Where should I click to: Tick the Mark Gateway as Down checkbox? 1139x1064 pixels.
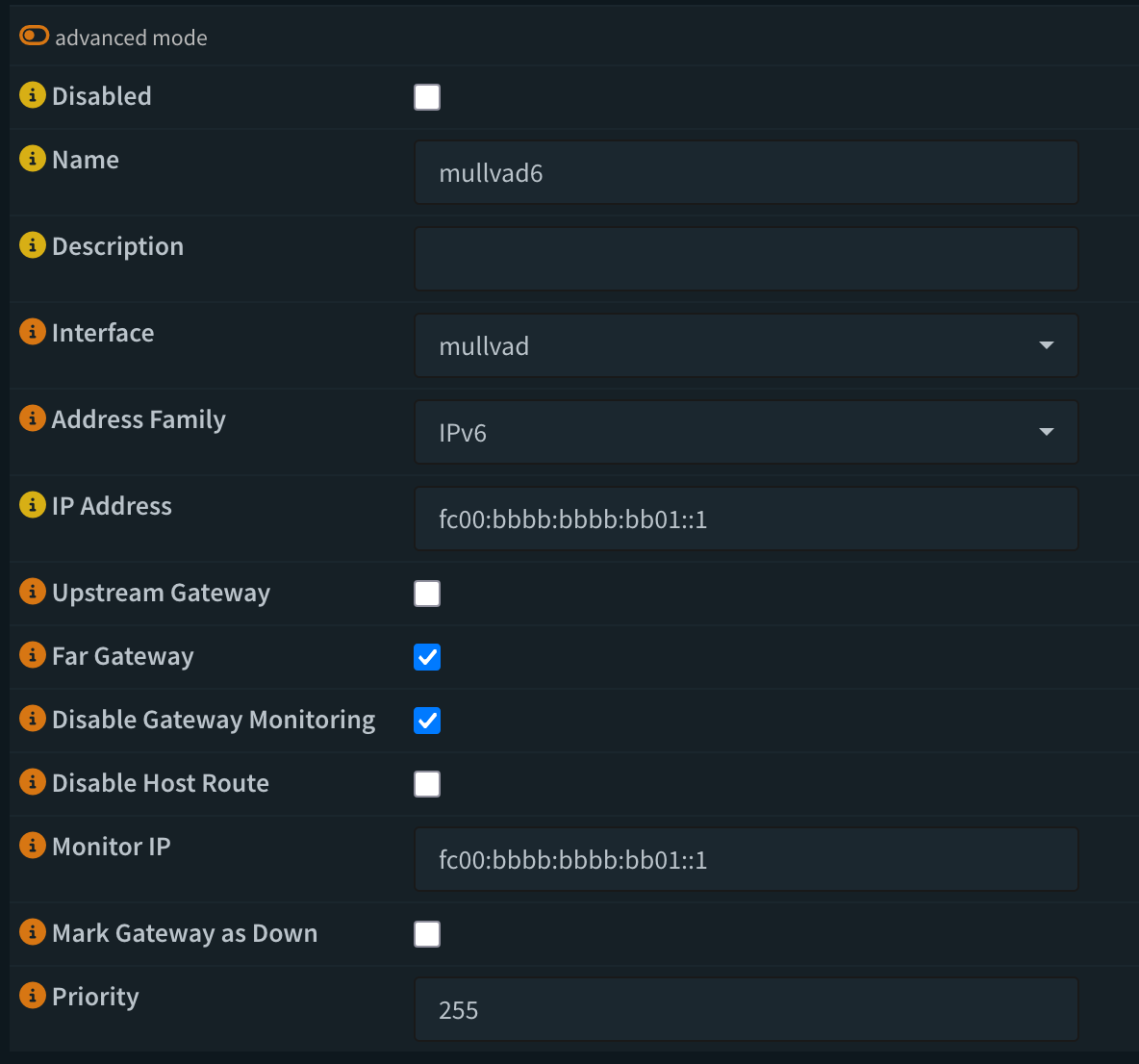click(427, 934)
